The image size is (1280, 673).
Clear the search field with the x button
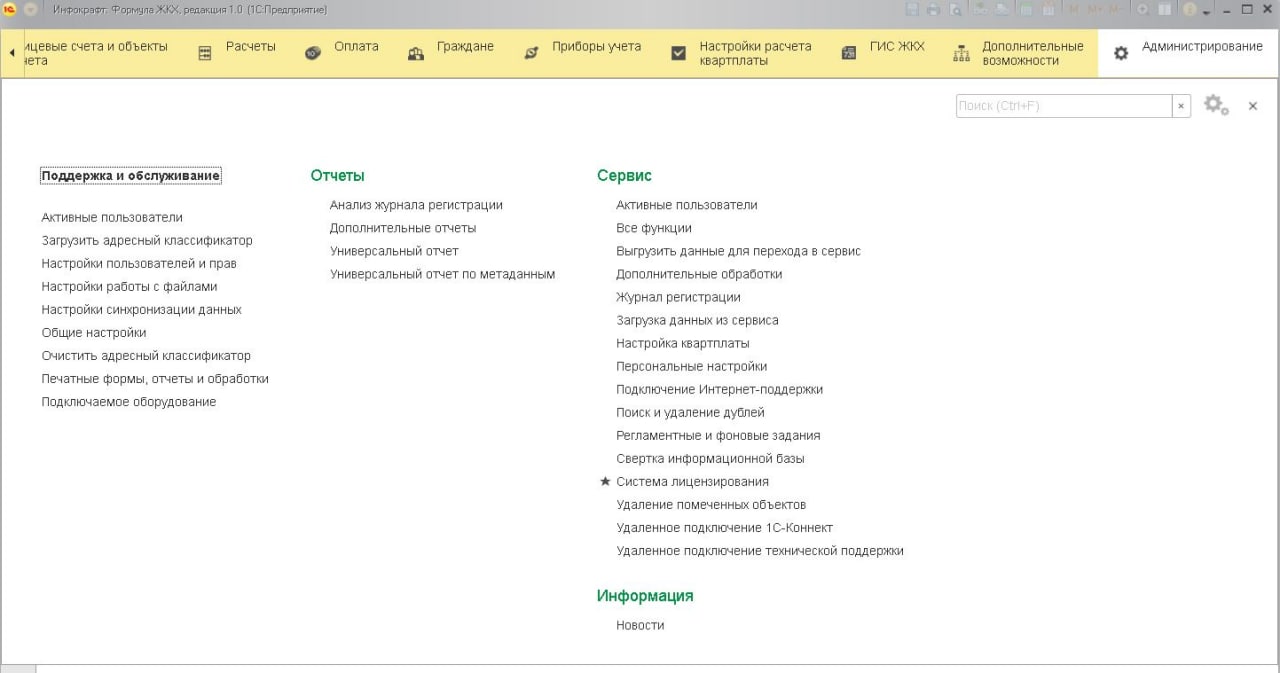(1181, 106)
